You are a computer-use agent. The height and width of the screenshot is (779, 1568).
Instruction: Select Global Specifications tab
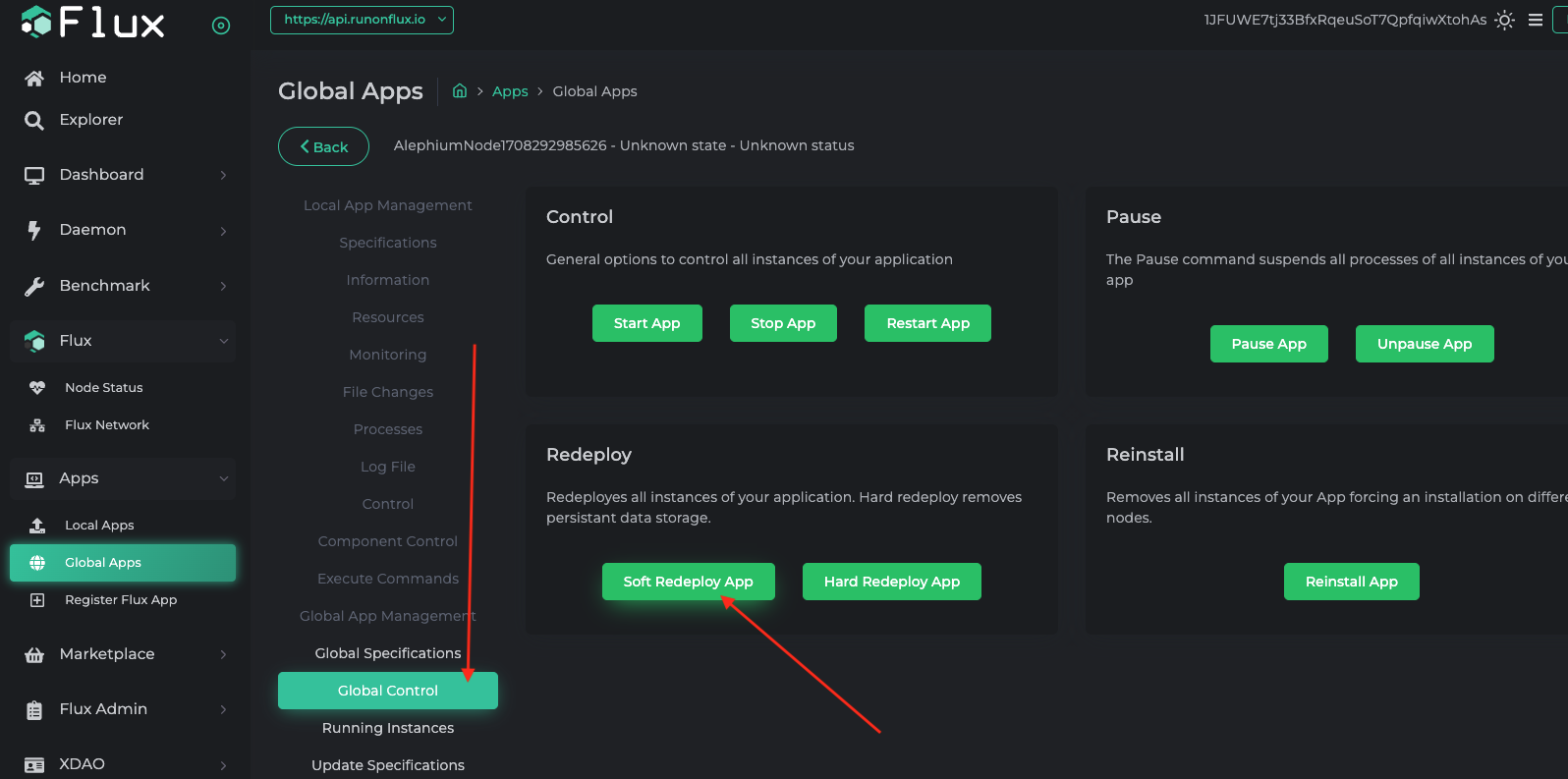pos(388,653)
